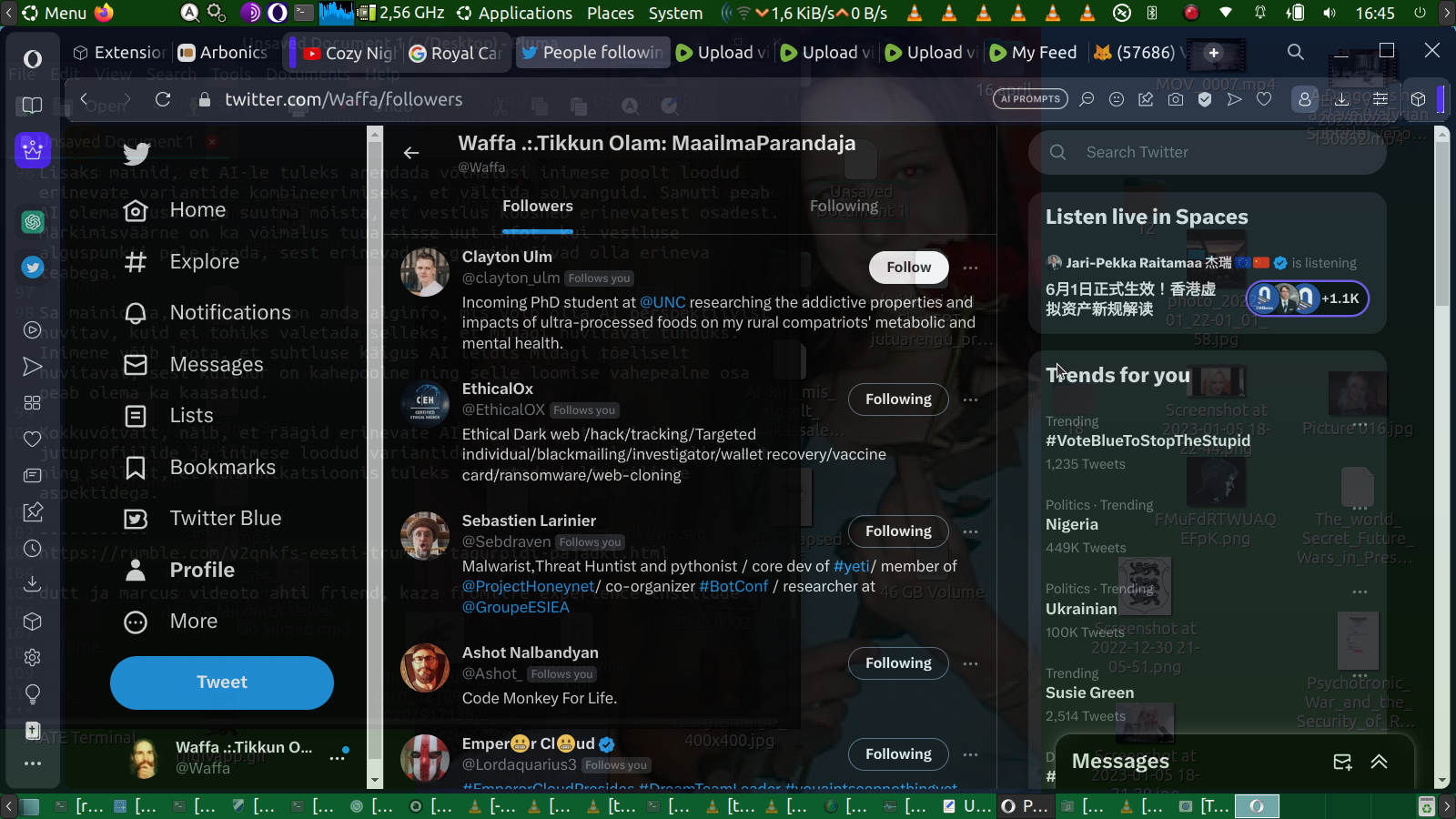The image size is (1456, 819).
Task: Go back using Twitter's back arrow
Action: [411, 153]
